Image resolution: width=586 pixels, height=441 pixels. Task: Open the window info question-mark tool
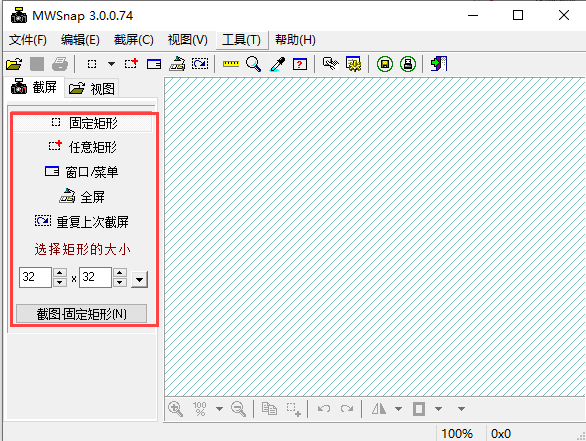point(300,64)
